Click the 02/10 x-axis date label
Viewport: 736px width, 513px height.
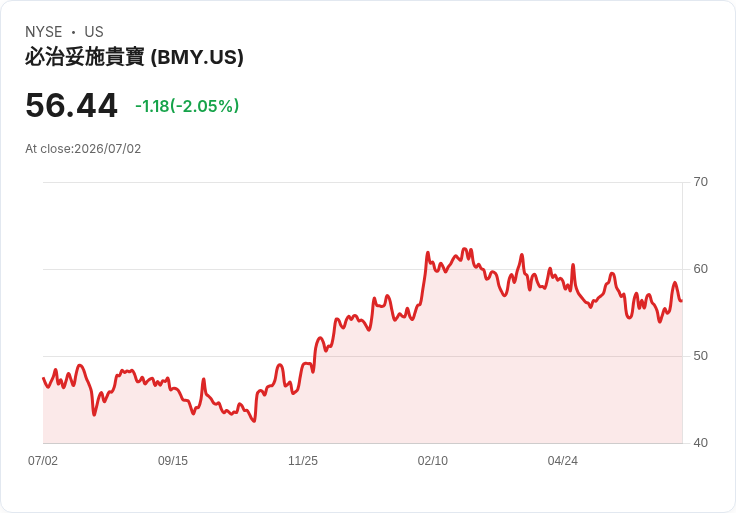(x=432, y=461)
